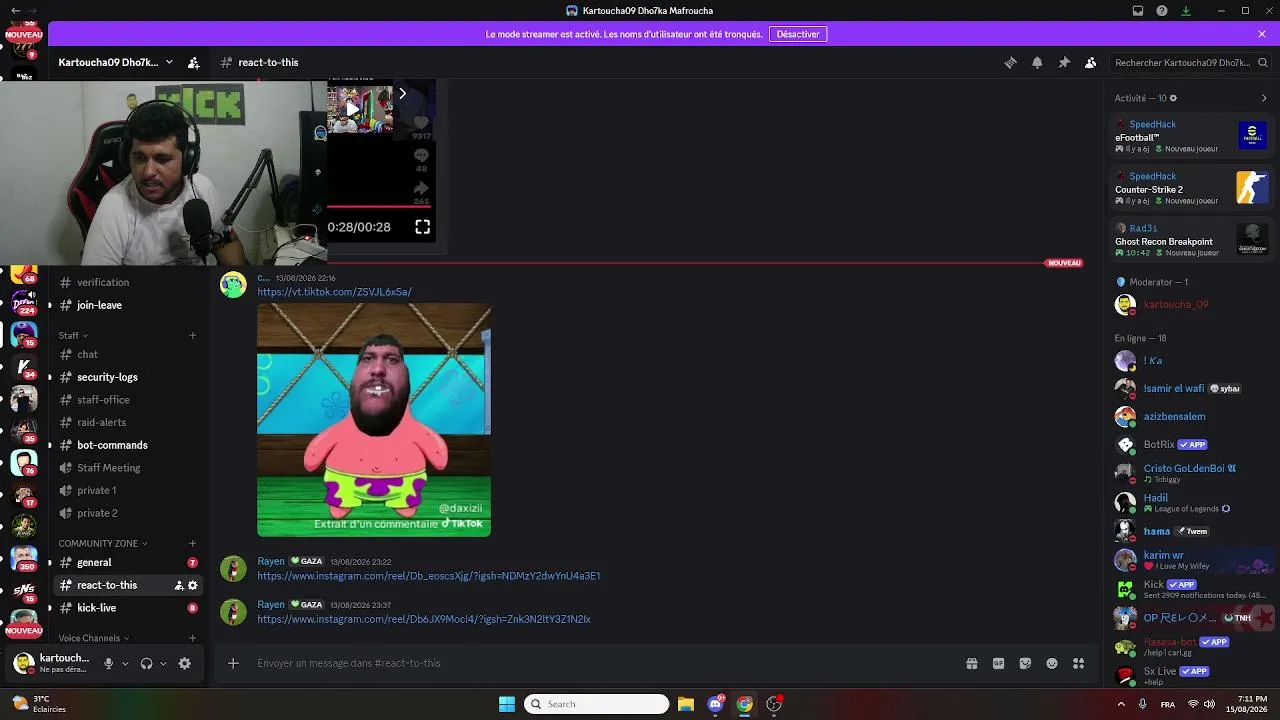The height and width of the screenshot is (720, 1280).
Task: Click Rayen's username on the 23:22 message
Action: [x=271, y=561]
